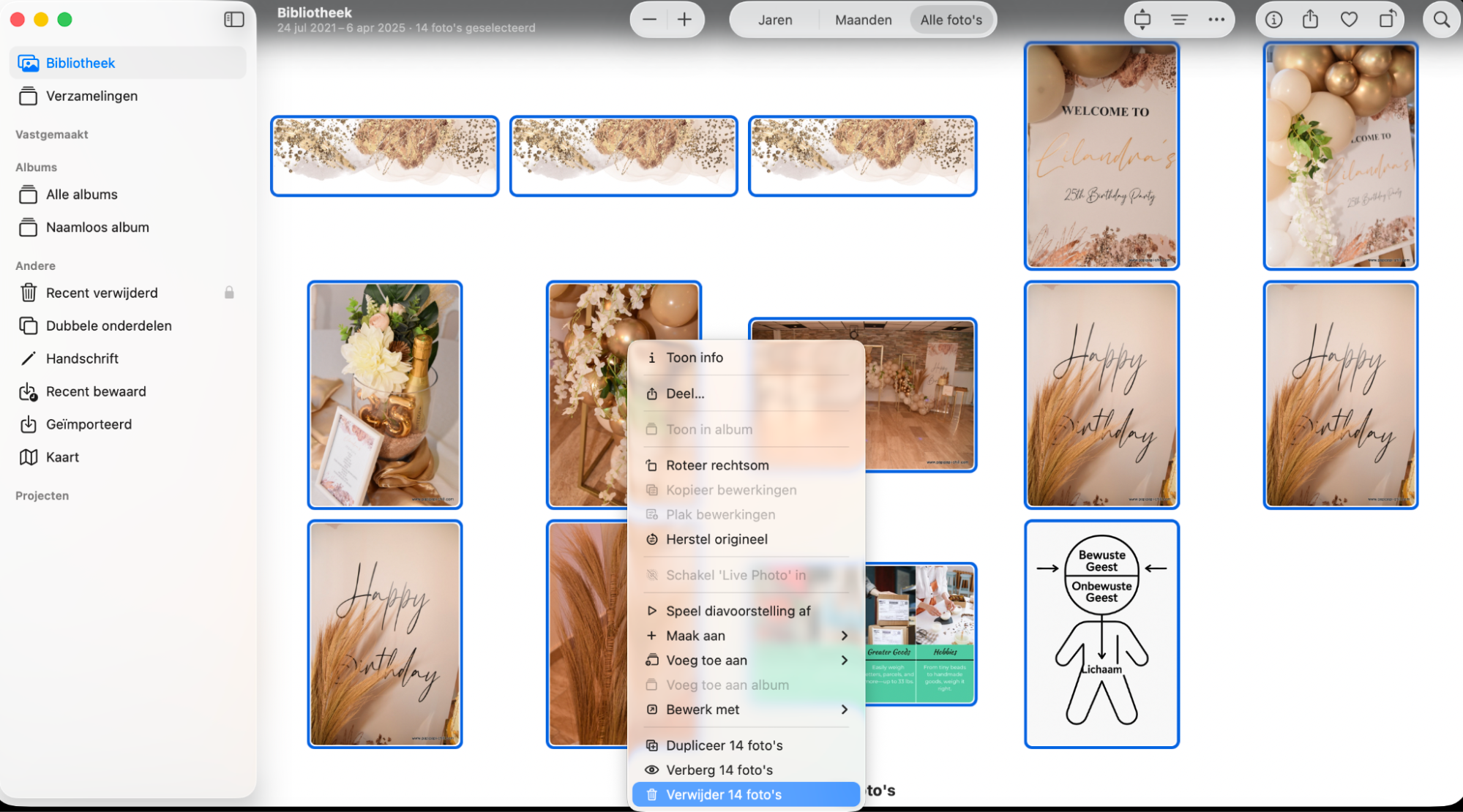Open the filter icon in the toolbar
Screen dimensions: 1463x812
(x=1179, y=20)
